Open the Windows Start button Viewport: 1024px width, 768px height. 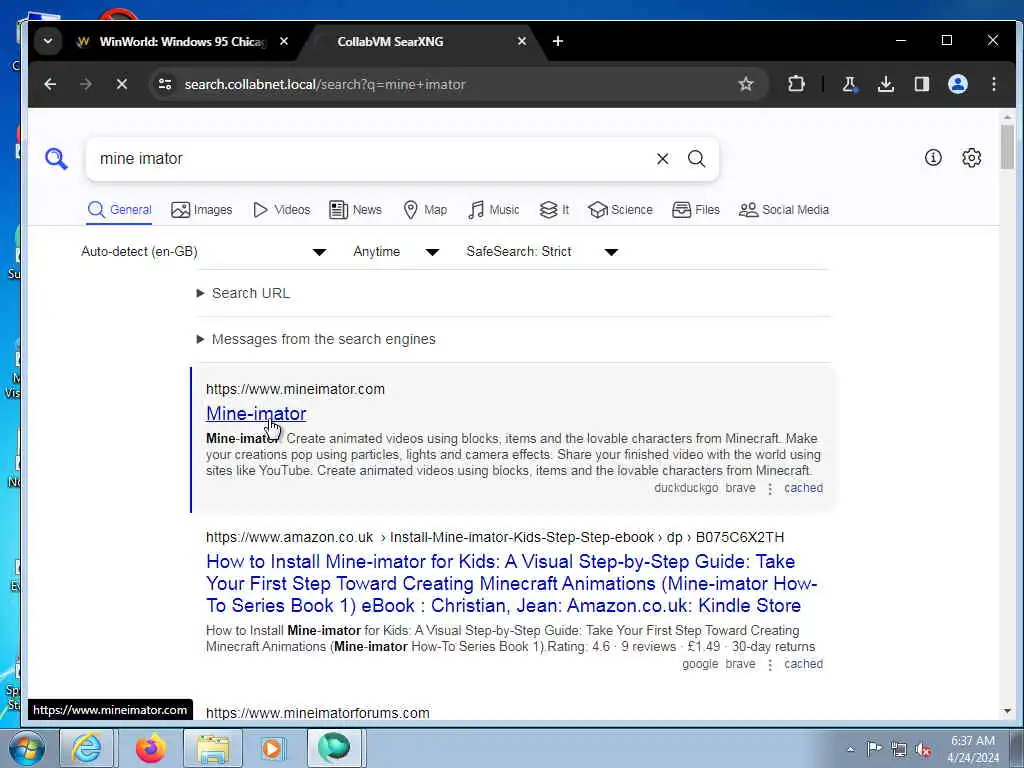click(25, 748)
